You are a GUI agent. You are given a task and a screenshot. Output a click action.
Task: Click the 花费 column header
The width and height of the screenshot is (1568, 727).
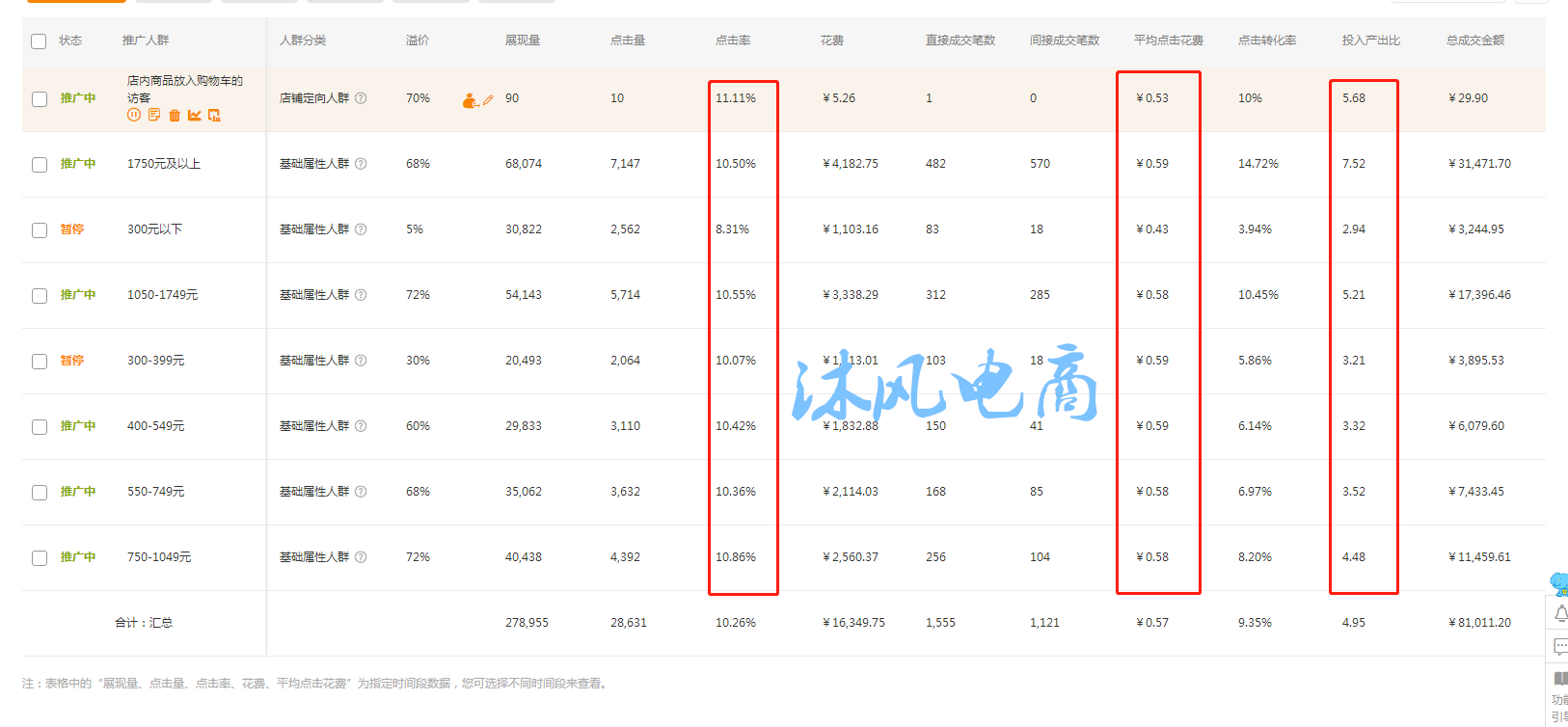point(832,40)
